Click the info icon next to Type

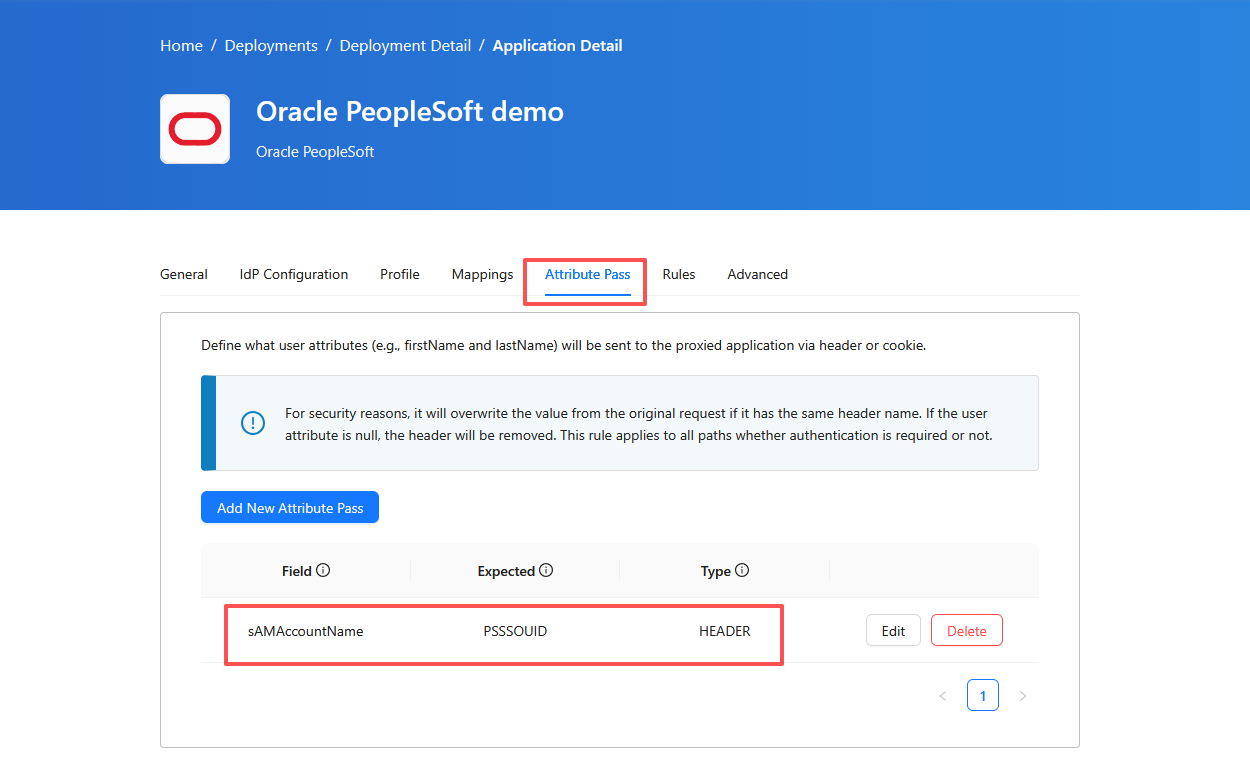click(x=742, y=571)
